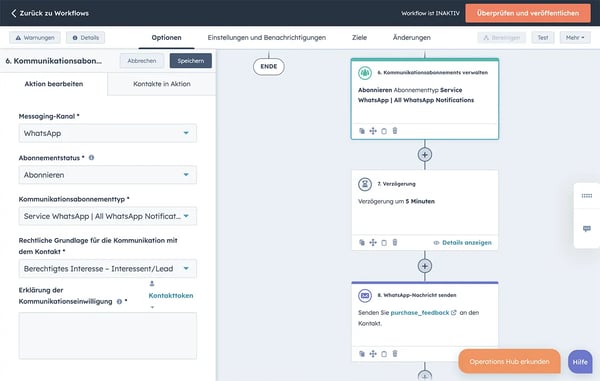Open Kommunikationsabonnementtyp dropdown
Screen dimensions: 600x381
(108, 216)
